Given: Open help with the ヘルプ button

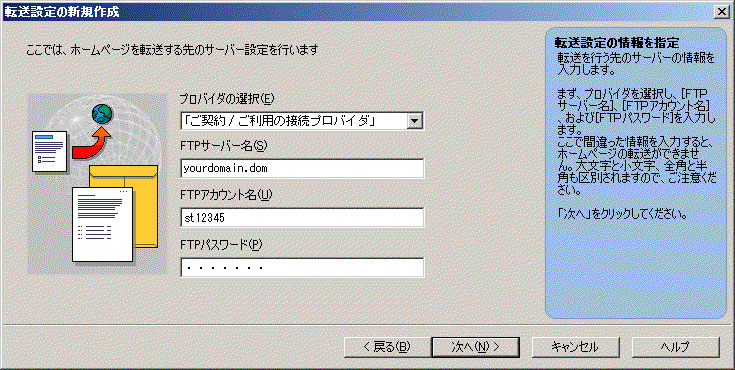Looking at the screenshot, I should point(675,347).
